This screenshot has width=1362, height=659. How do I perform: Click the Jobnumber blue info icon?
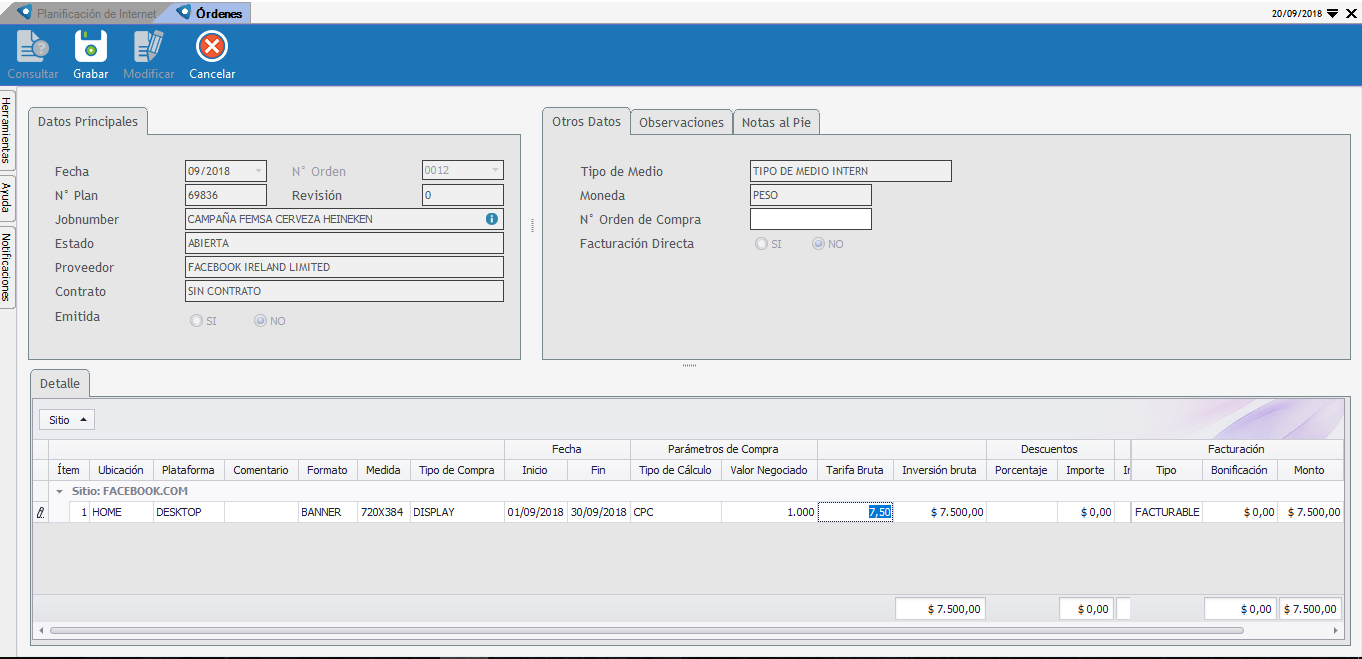(x=491, y=219)
